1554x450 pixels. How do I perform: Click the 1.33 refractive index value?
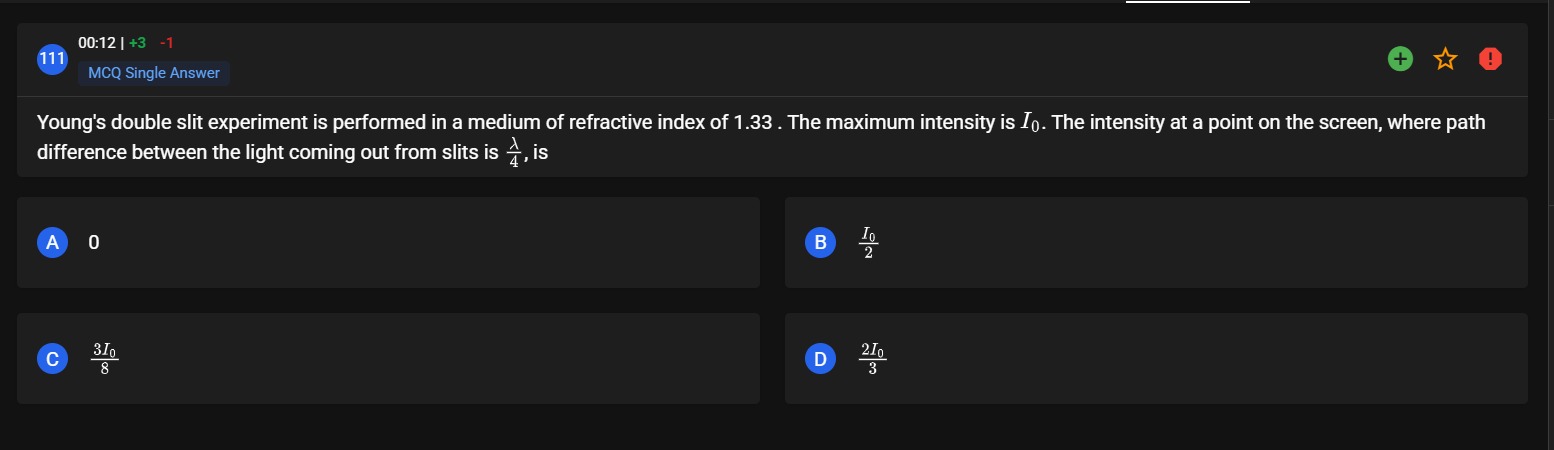[753, 123]
